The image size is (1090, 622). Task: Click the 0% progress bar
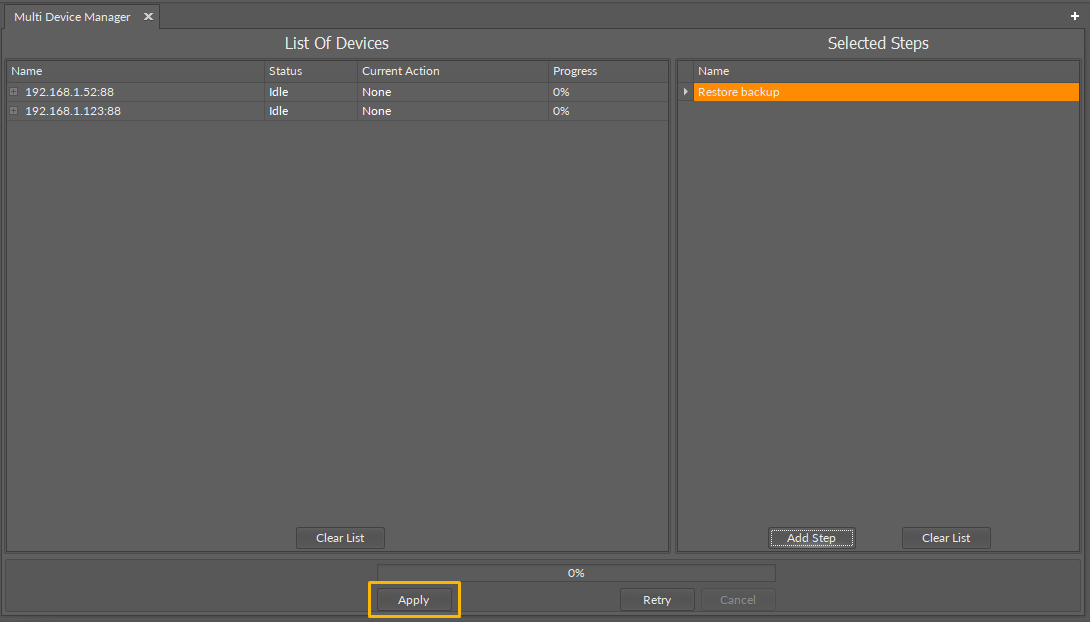click(575, 572)
